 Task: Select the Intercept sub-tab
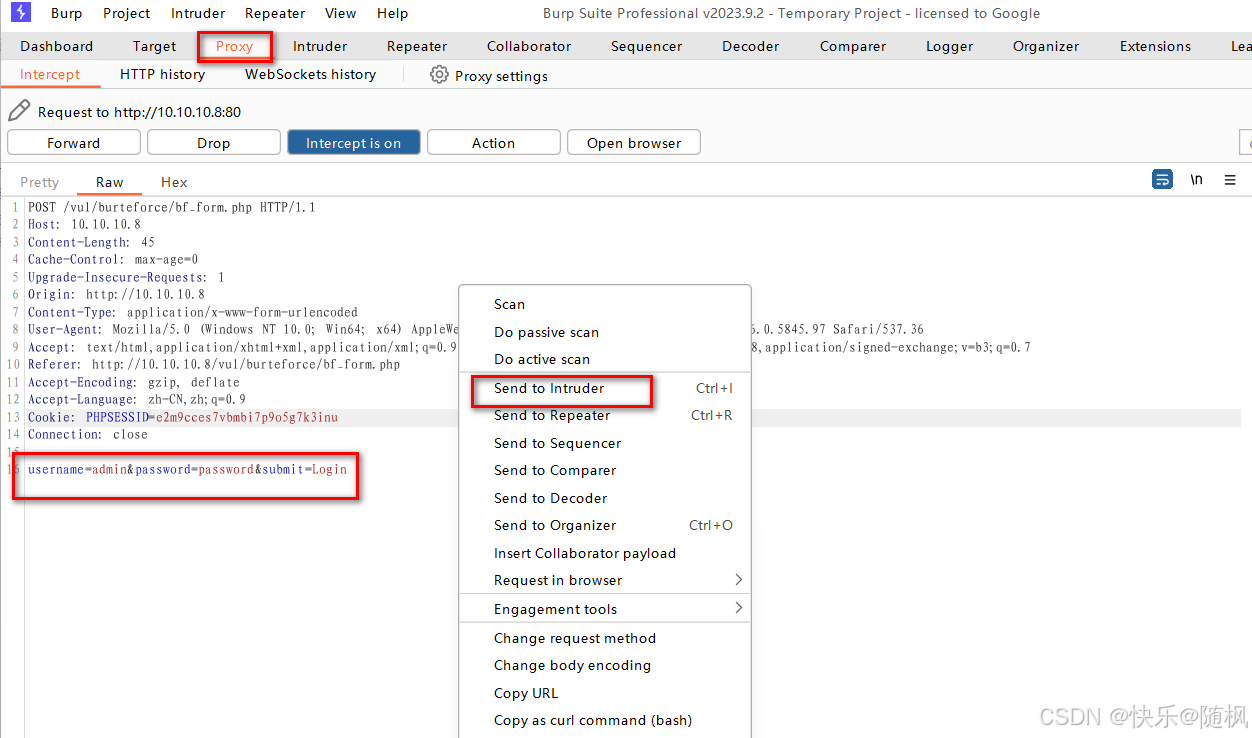[50, 74]
